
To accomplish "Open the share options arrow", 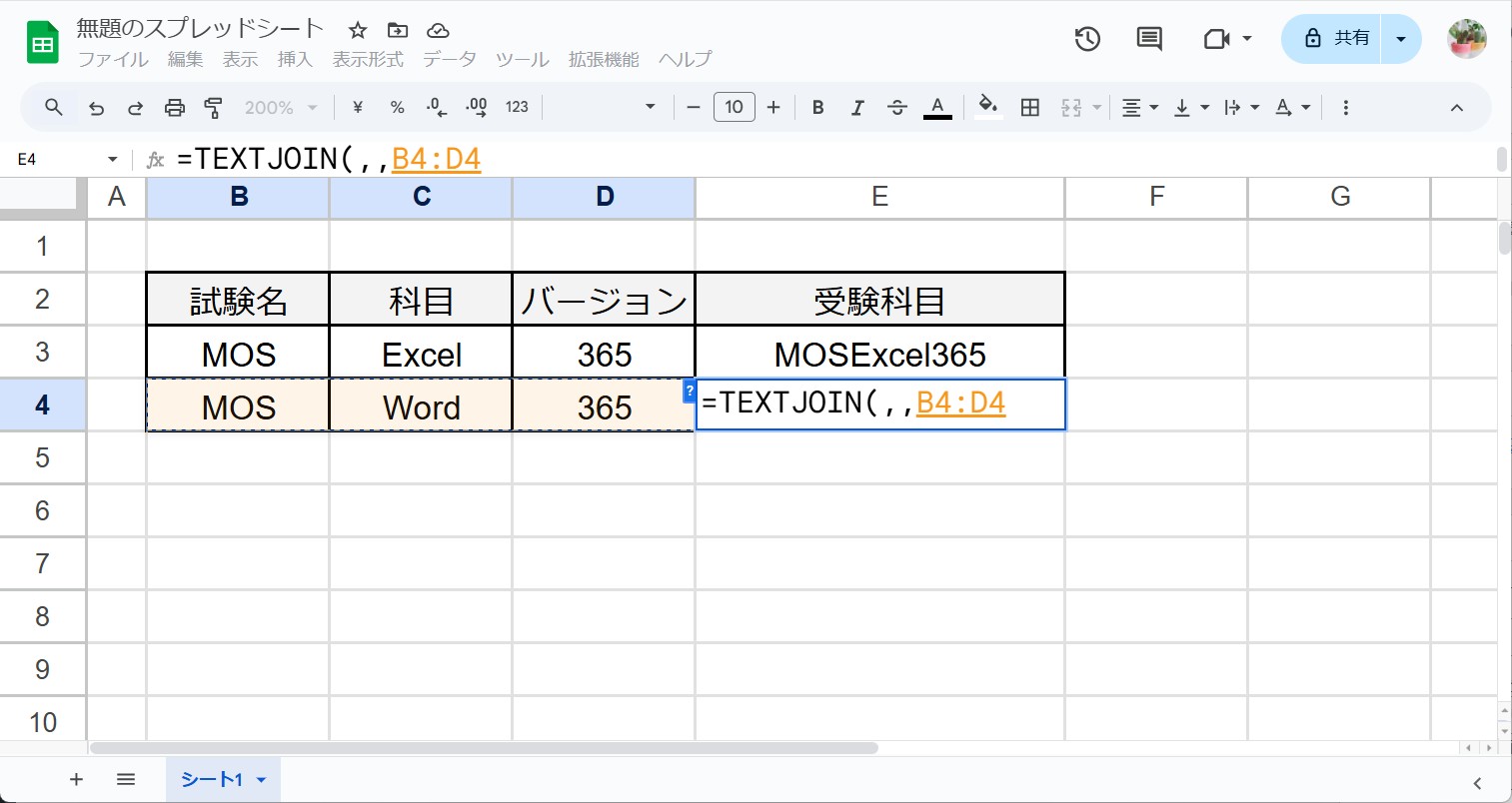I will (x=1401, y=39).
